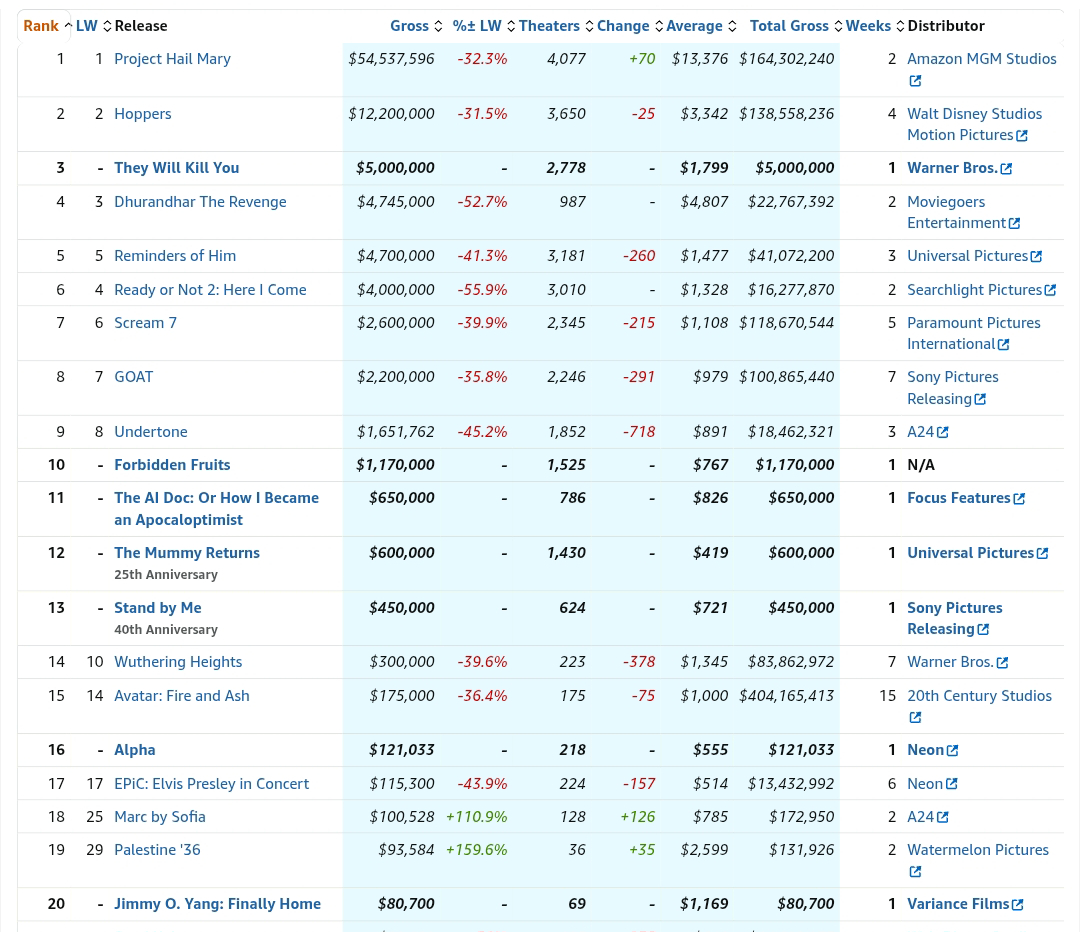This screenshot has width=1080, height=932.
Task: Open external link icon next to A24 for Undertone
Action: coord(942,433)
